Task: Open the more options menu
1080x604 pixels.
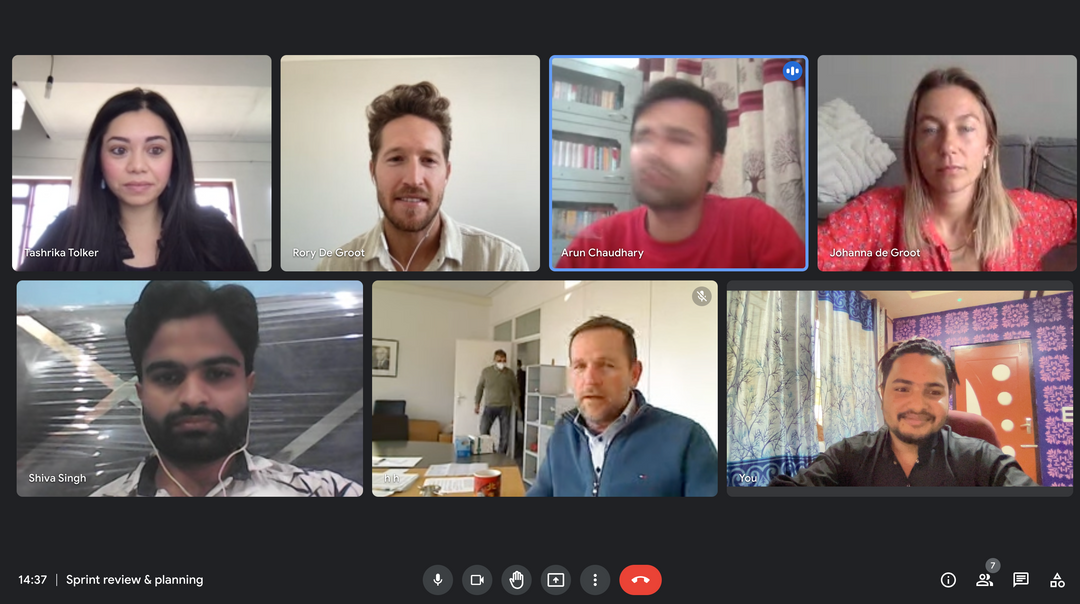Action: coord(595,580)
